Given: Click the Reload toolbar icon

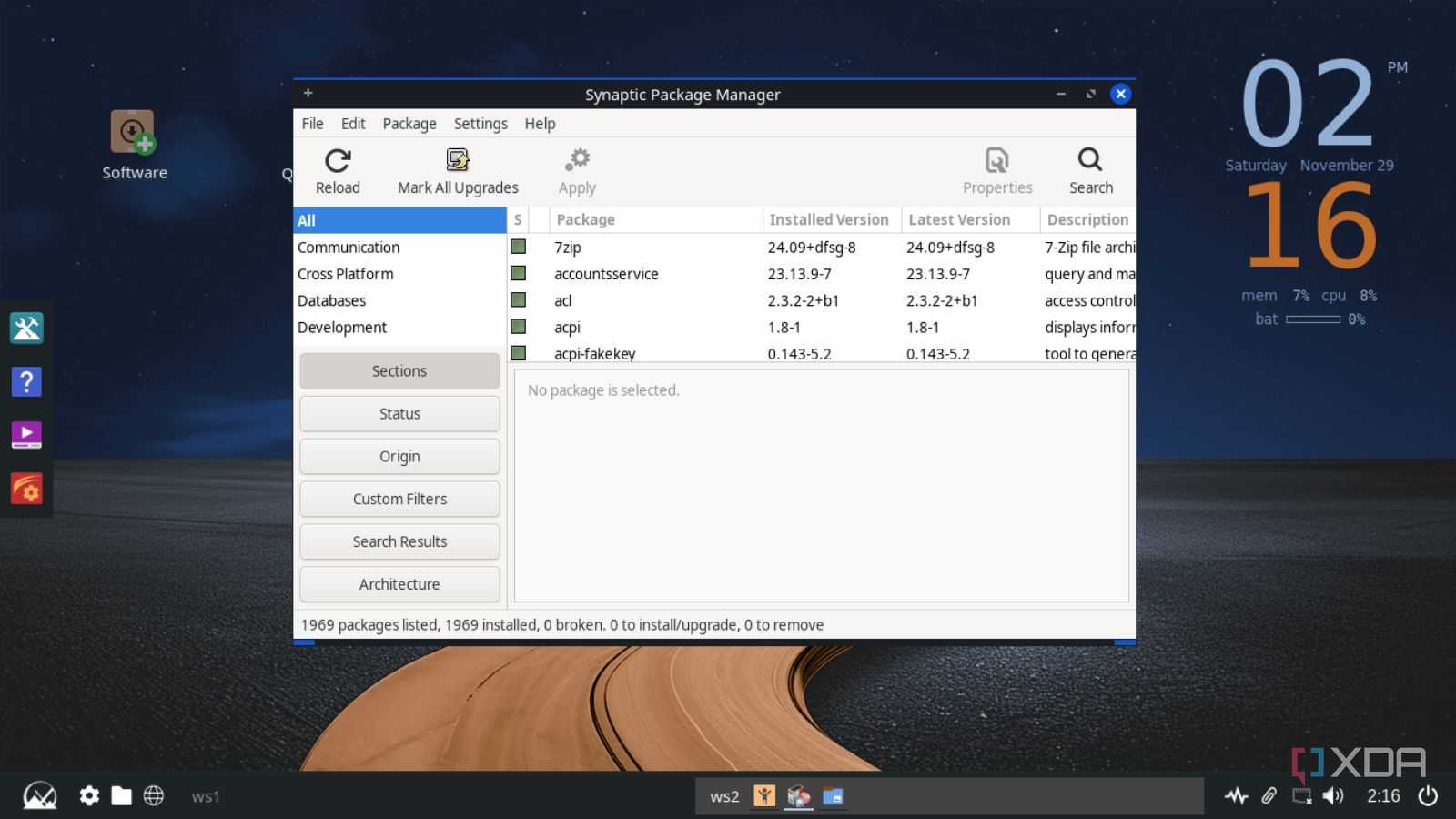Looking at the screenshot, I should pos(338,161).
